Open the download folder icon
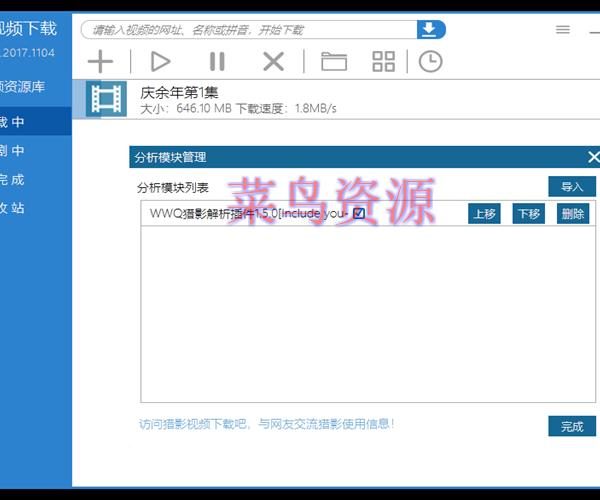The width and height of the screenshot is (600, 500). tap(333, 62)
